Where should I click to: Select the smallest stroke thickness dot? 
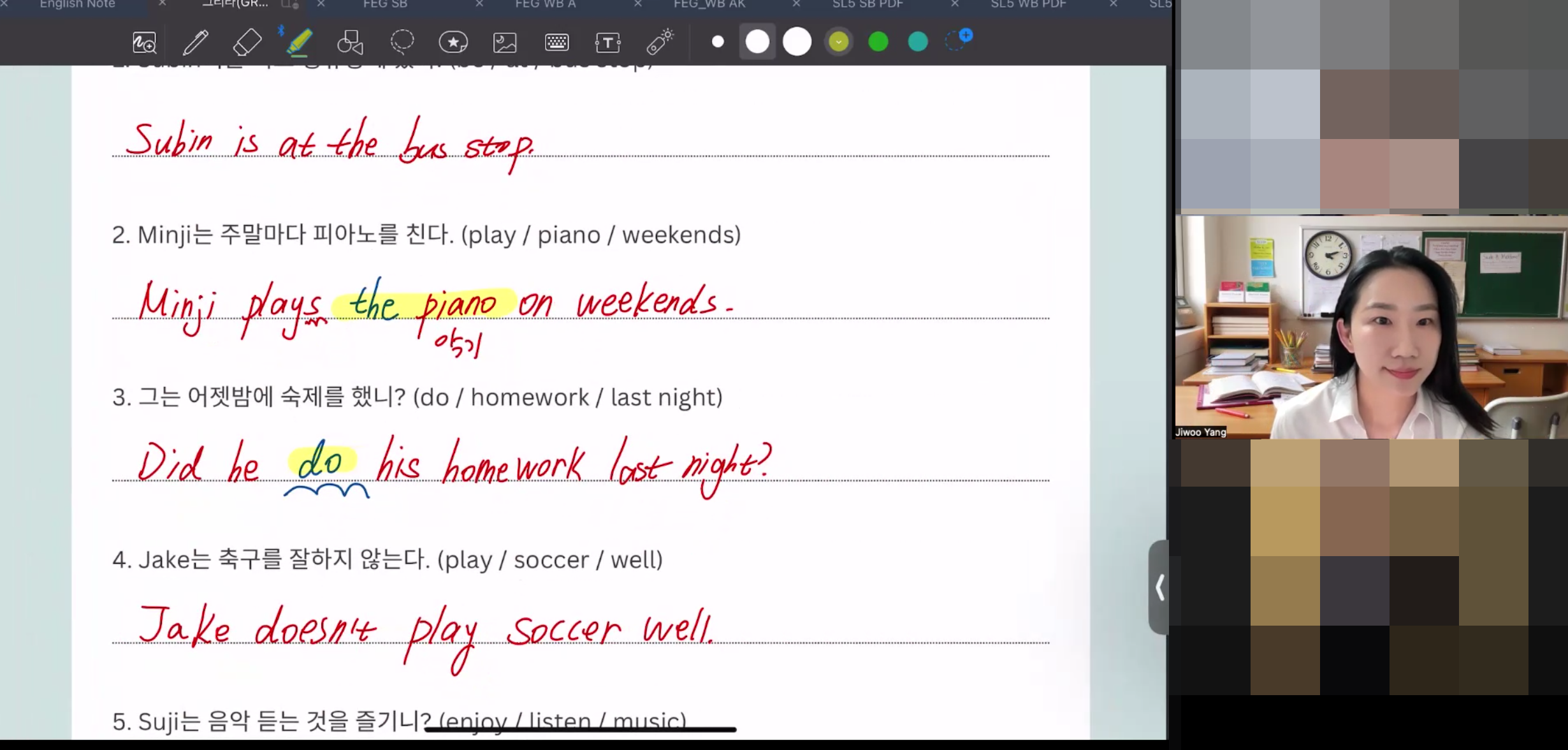[718, 42]
